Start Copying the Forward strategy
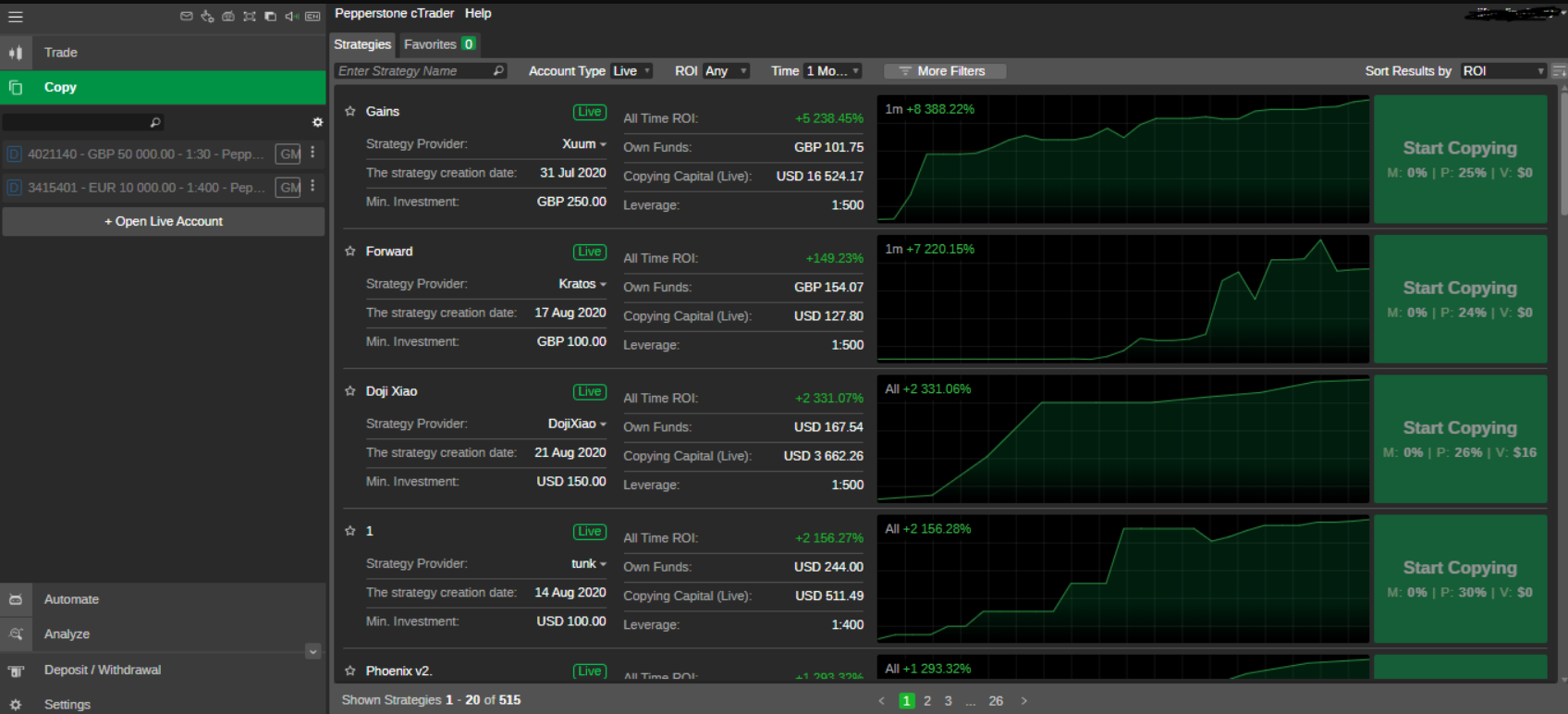 click(1460, 299)
